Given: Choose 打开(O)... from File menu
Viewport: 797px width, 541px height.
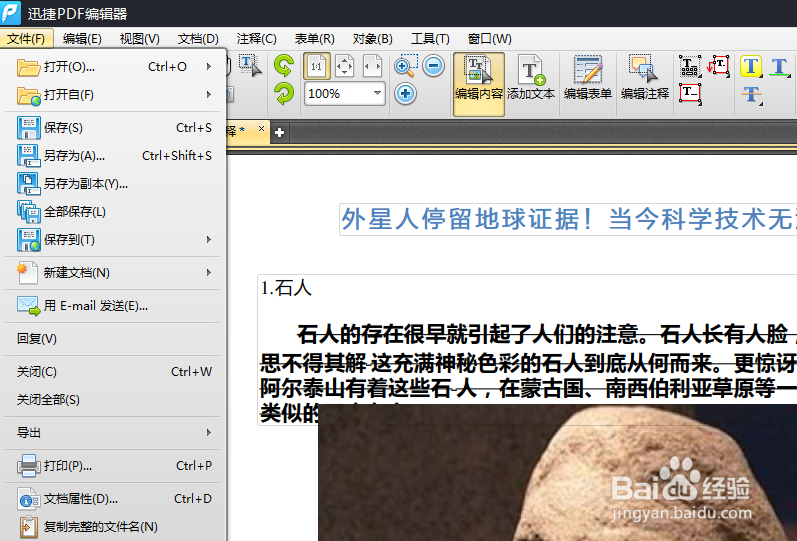Looking at the screenshot, I should tap(113, 67).
